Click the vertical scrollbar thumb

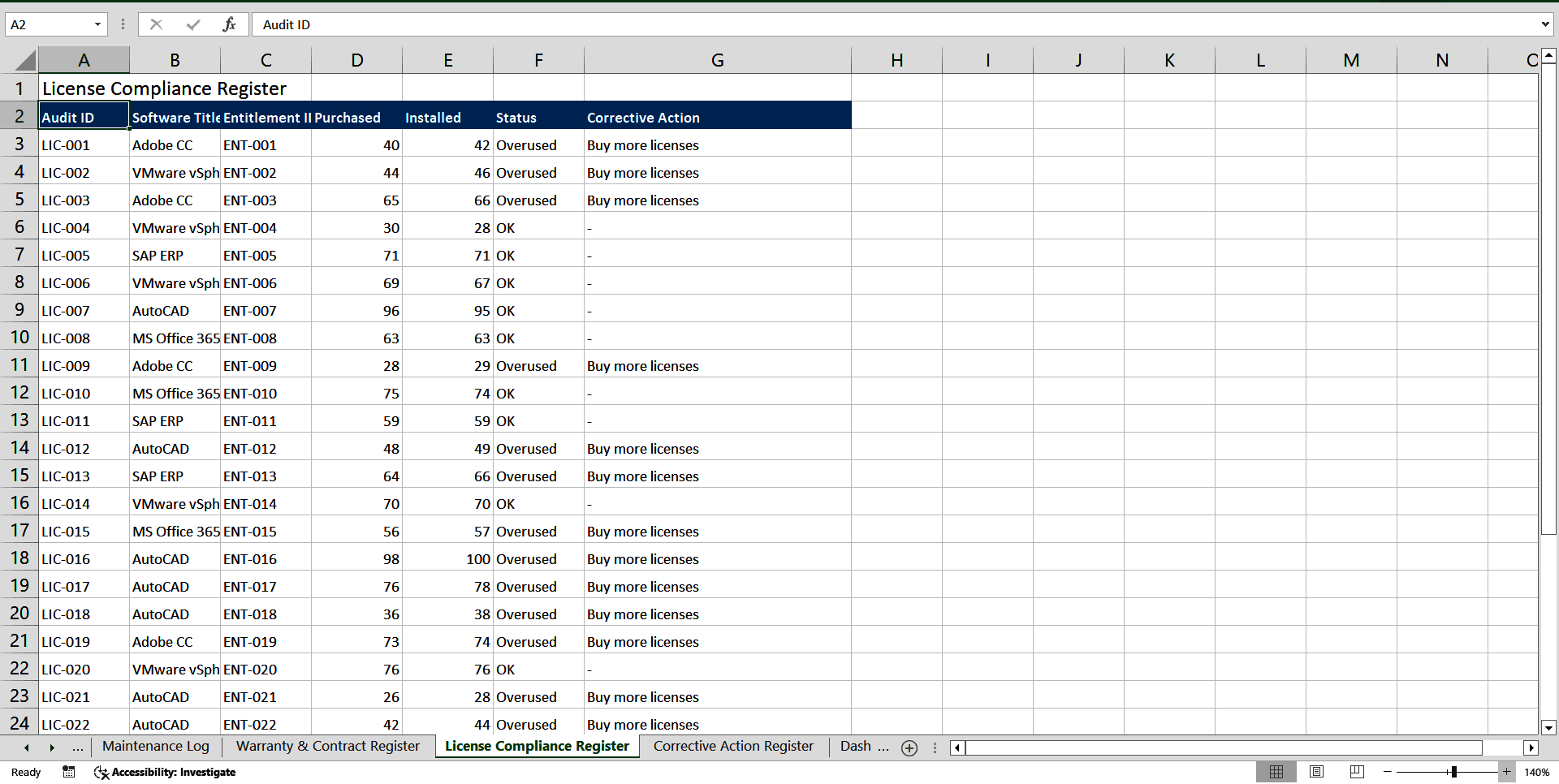[1548, 300]
